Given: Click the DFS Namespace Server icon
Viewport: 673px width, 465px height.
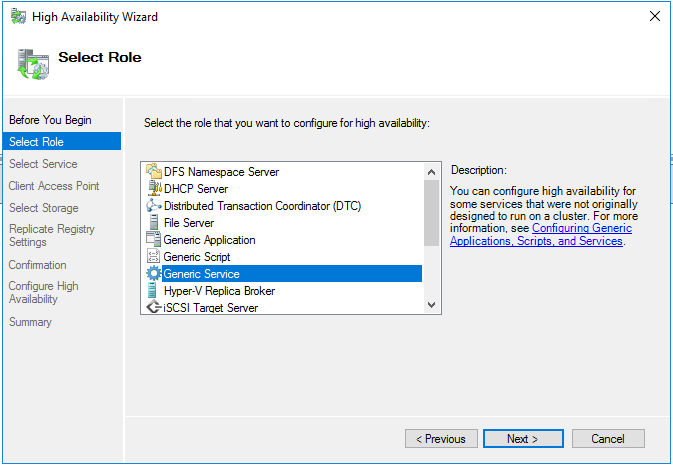Looking at the screenshot, I should [154, 172].
